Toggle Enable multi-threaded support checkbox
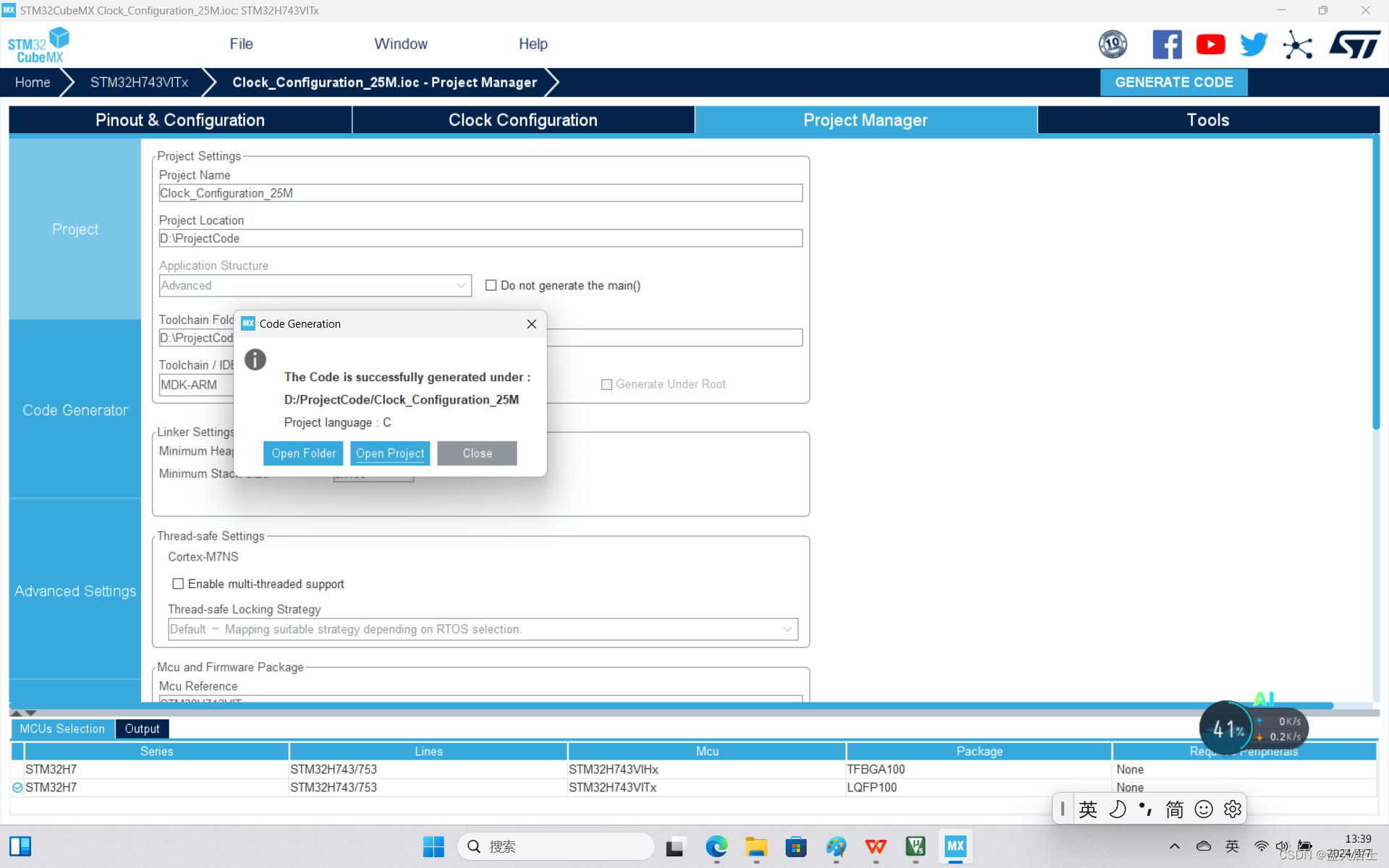1389x868 pixels. (178, 584)
